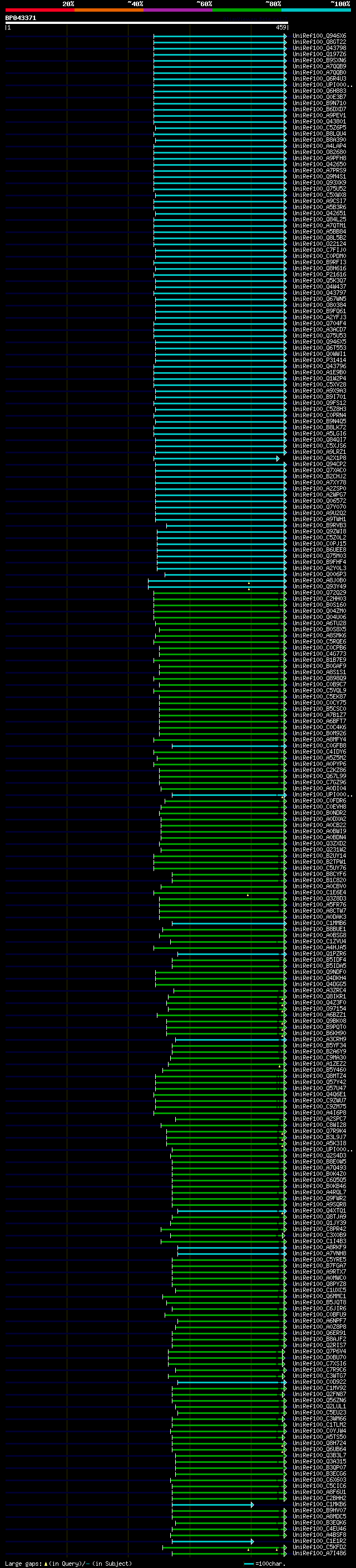Image resolution: width=356 pixels, height=1568 pixels.
Task: Click the cyan ~100% identity color bar
Action: pos(316,10)
